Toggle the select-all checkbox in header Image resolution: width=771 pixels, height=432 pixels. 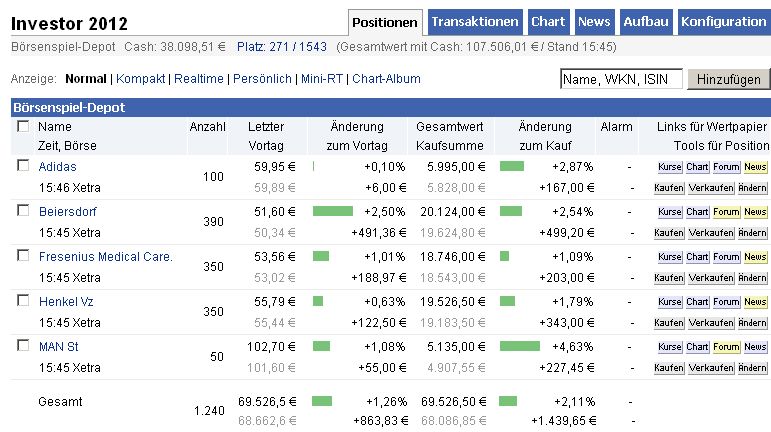pyautogui.click(x=23, y=127)
